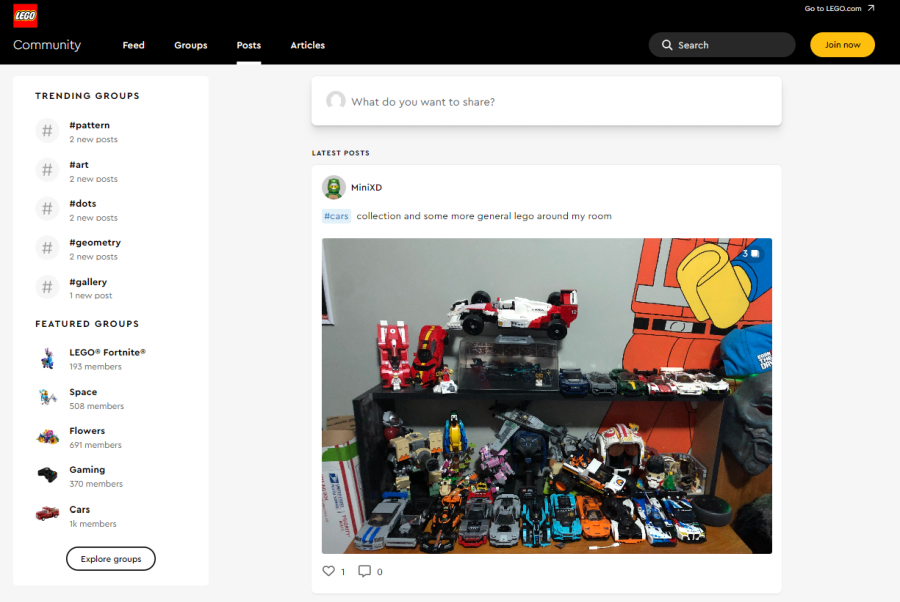Like the MiniXD post with heart icon
The width and height of the screenshot is (900, 602).
[x=328, y=571]
